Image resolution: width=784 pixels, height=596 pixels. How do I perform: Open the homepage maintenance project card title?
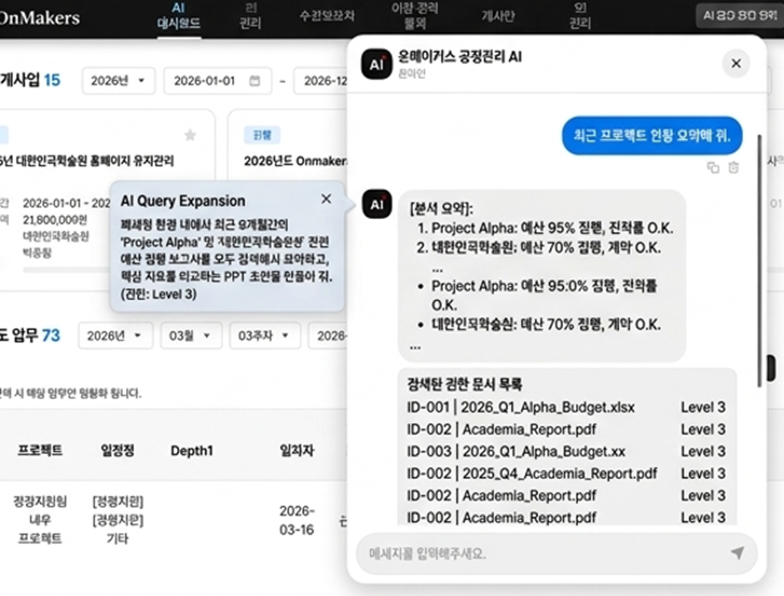(87, 161)
